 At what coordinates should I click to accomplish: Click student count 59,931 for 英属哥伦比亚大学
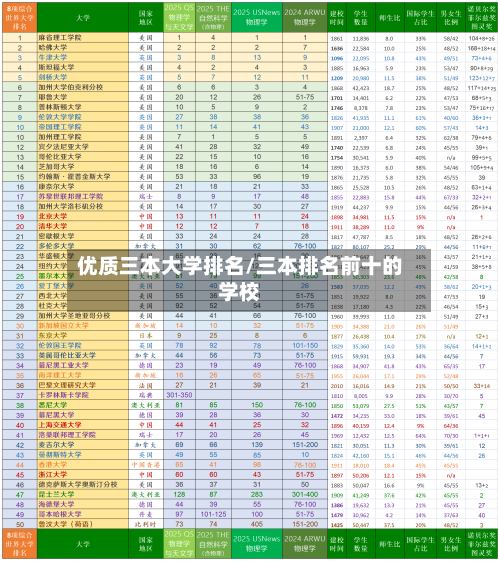point(361,357)
